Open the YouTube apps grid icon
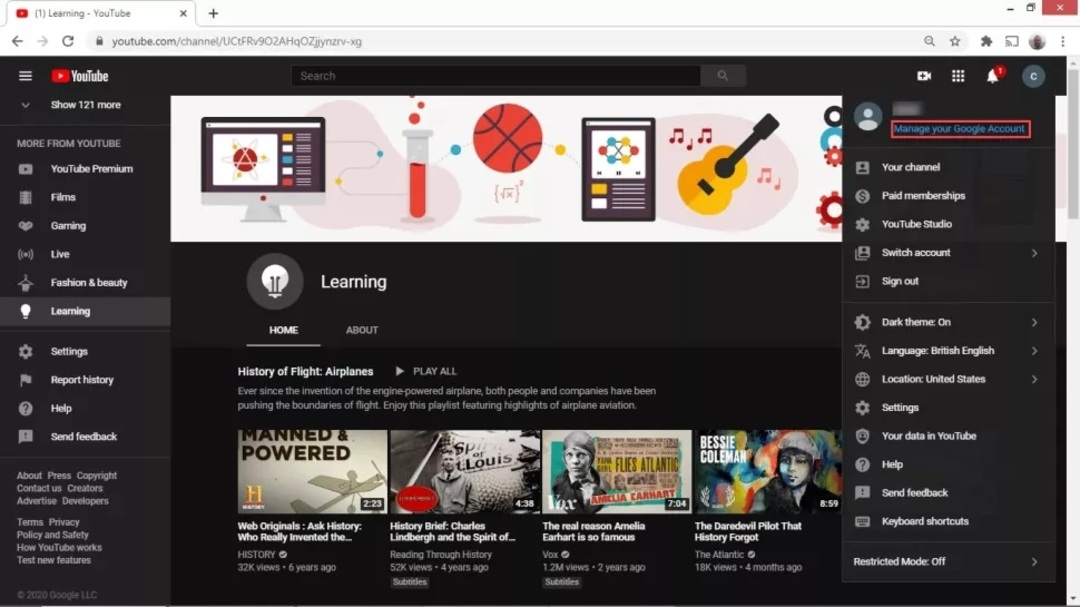The height and width of the screenshot is (607, 1080). pyautogui.click(x=958, y=76)
